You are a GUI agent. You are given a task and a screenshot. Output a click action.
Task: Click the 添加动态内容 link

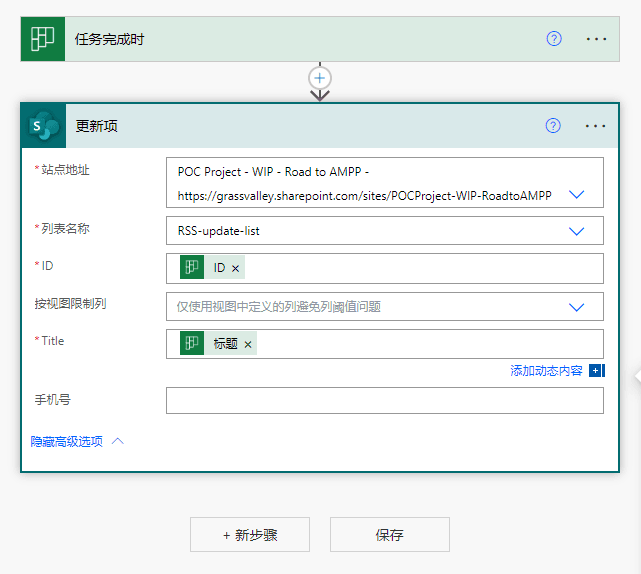[546, 371]
